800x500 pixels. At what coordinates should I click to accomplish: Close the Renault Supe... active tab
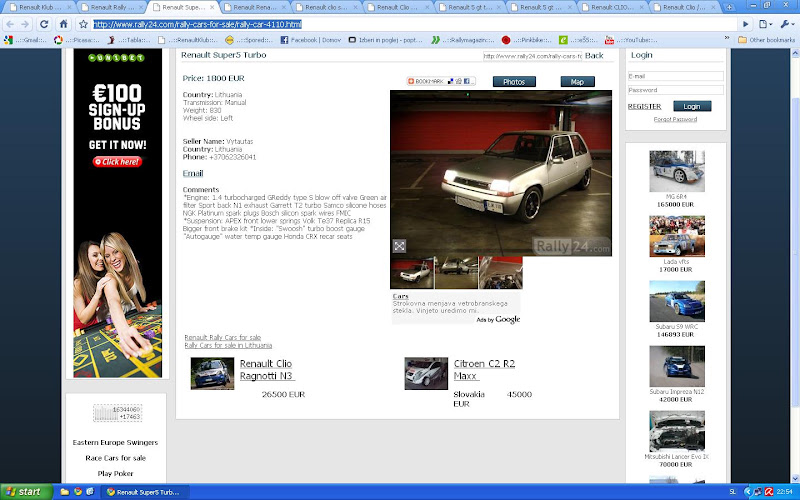tap(212, 7)
